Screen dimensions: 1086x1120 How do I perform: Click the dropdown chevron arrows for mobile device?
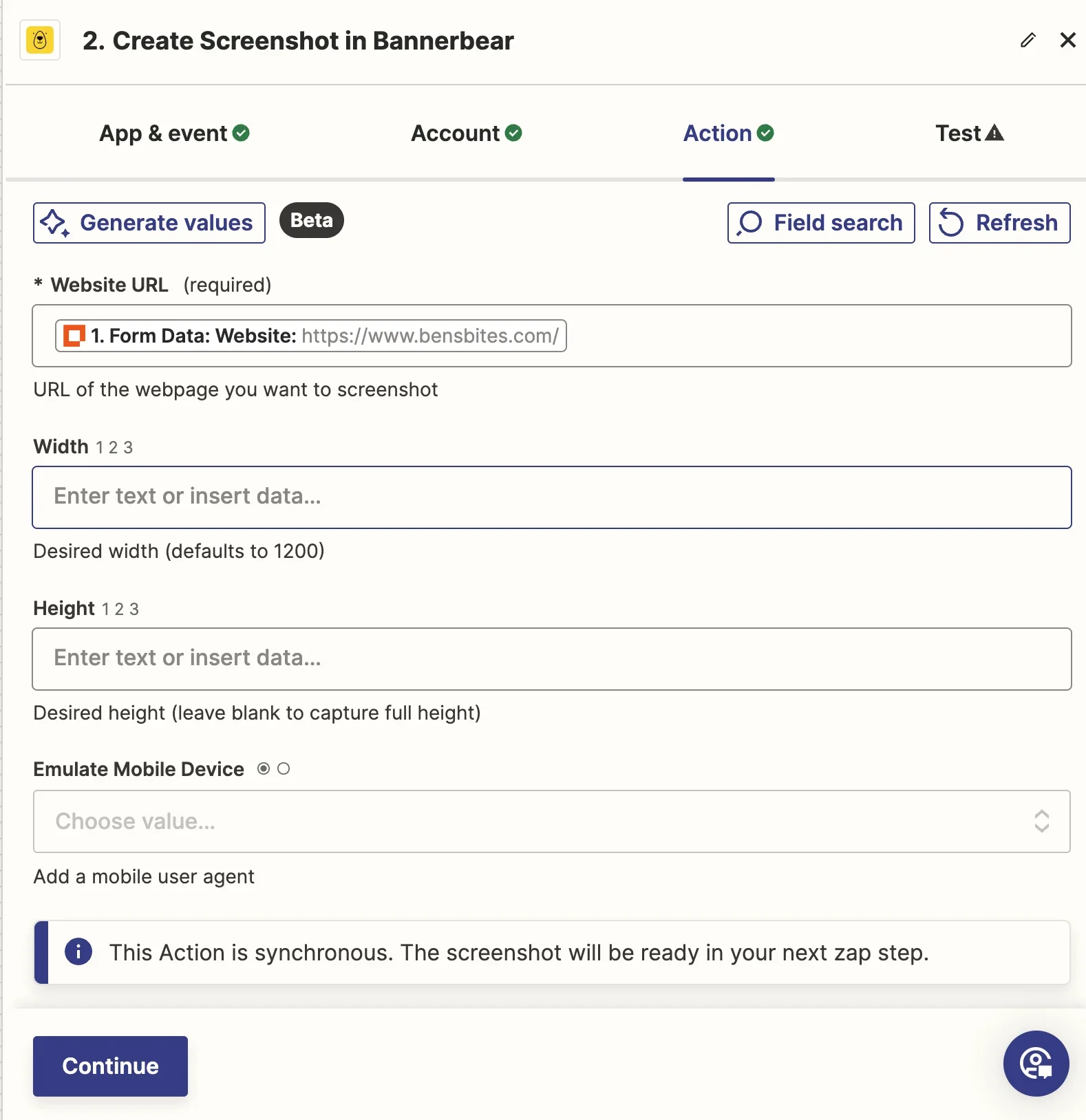[x=1041, y=821]
